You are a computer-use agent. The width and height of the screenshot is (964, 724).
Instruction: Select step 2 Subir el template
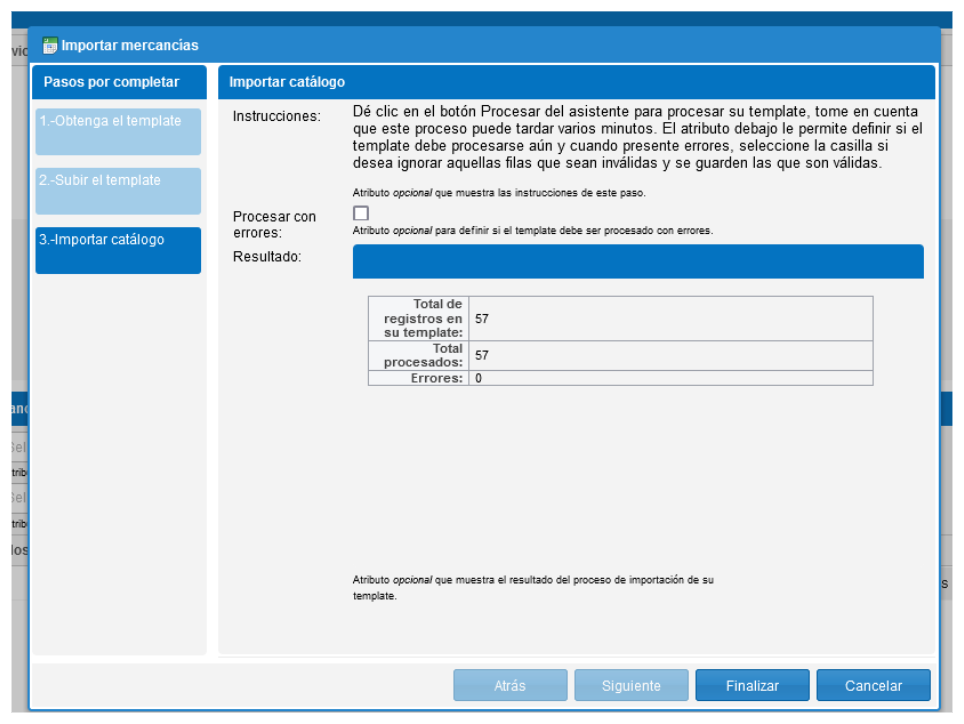(x=118, y=191)
